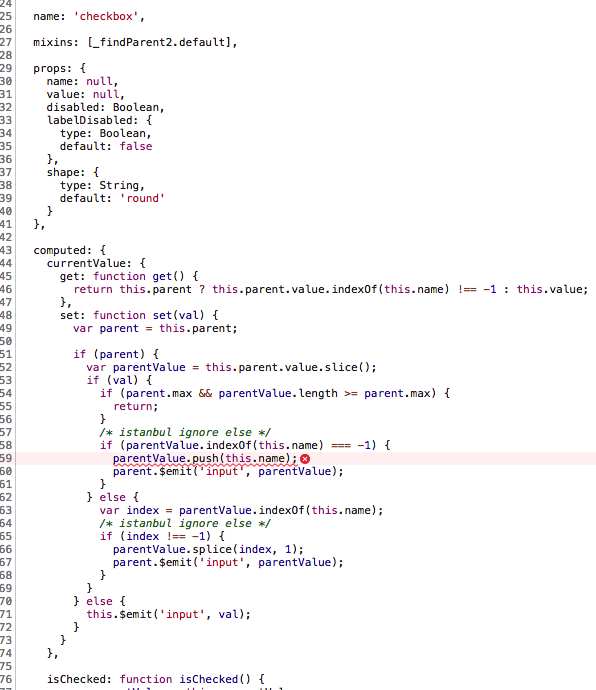
Task: Click "parent.$emit('input', parentValue);" on line 67
Action: click(x=228, y=562)
